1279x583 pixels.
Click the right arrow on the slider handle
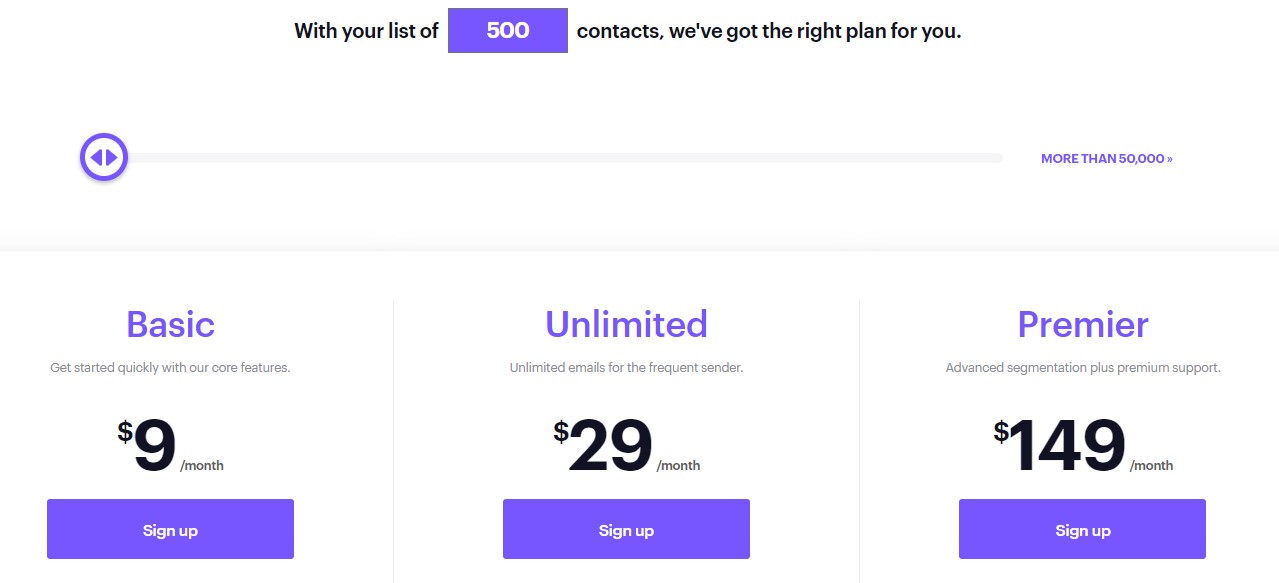click(x=111, y=157)
